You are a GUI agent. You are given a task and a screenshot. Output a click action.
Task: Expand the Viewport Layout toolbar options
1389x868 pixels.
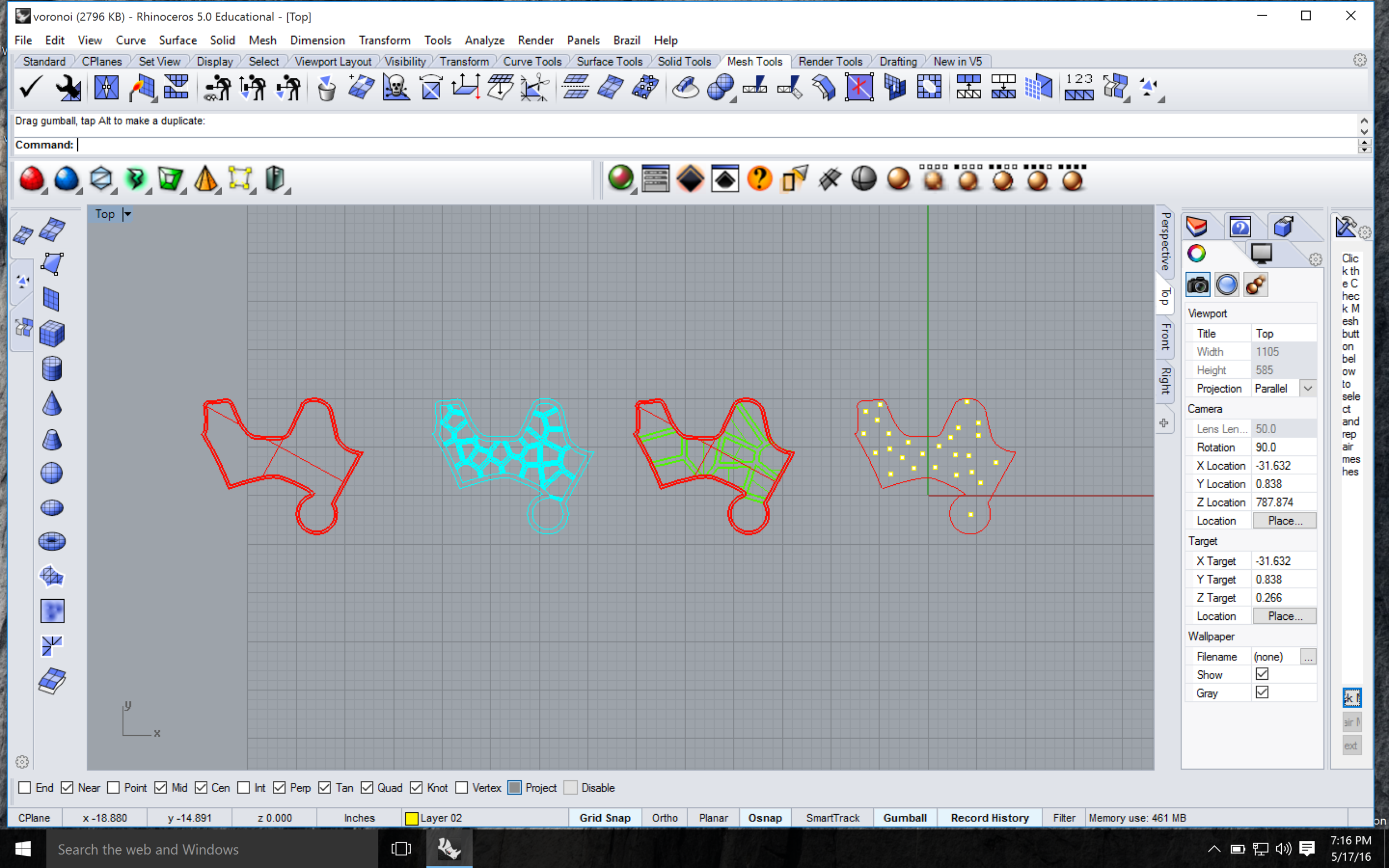[332, 61]
